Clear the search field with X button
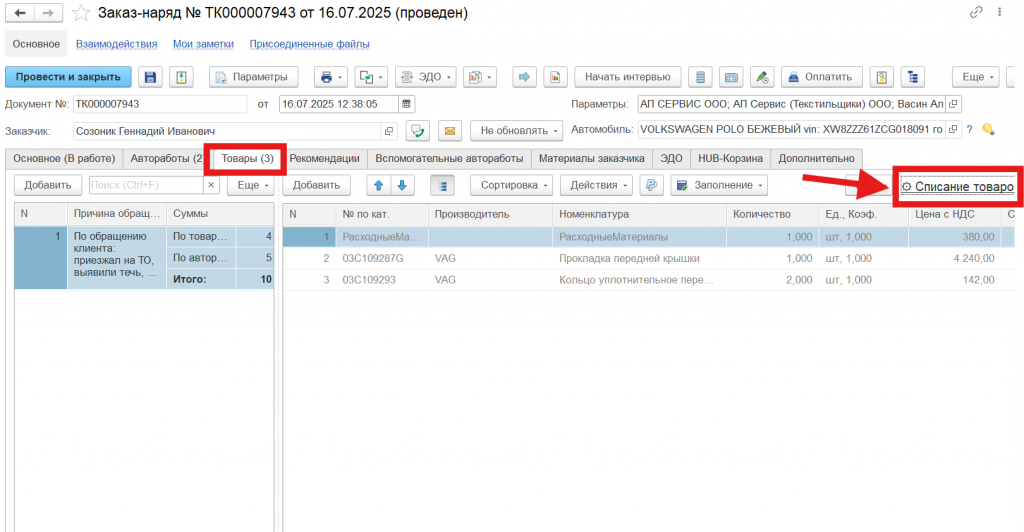 tap(211, 185)
